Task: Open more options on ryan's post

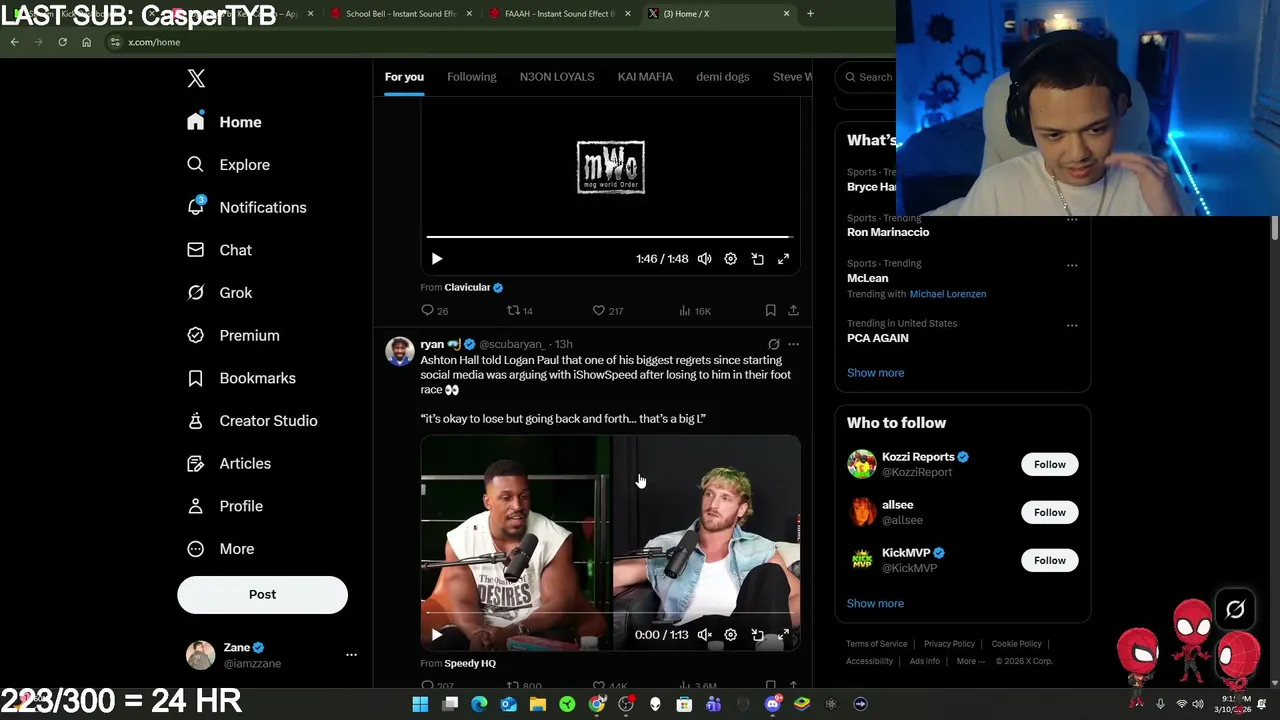Action: [794, 344]
